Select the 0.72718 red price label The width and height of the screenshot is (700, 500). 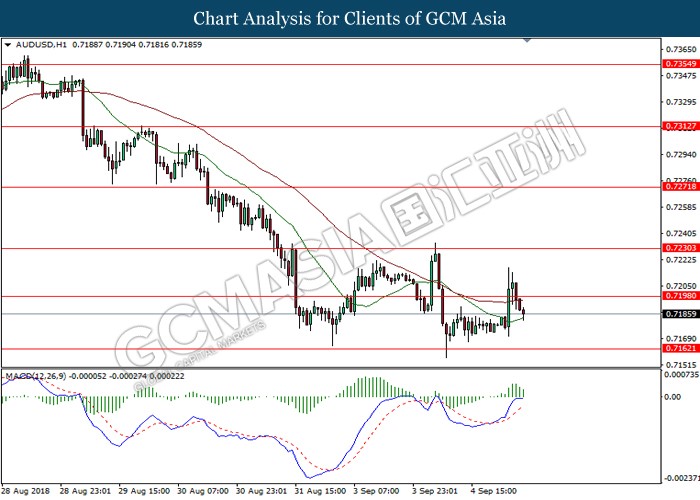click(x=680, y=187)
